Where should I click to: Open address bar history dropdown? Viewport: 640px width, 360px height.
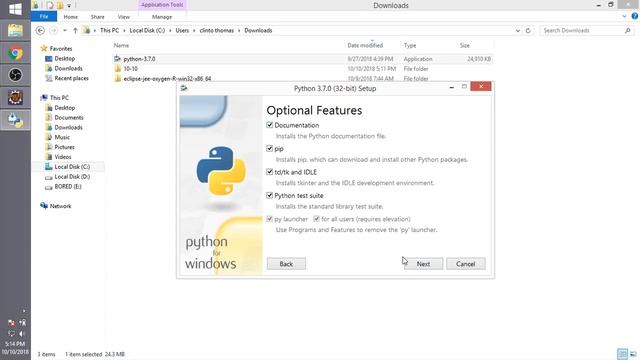[518, 31]
